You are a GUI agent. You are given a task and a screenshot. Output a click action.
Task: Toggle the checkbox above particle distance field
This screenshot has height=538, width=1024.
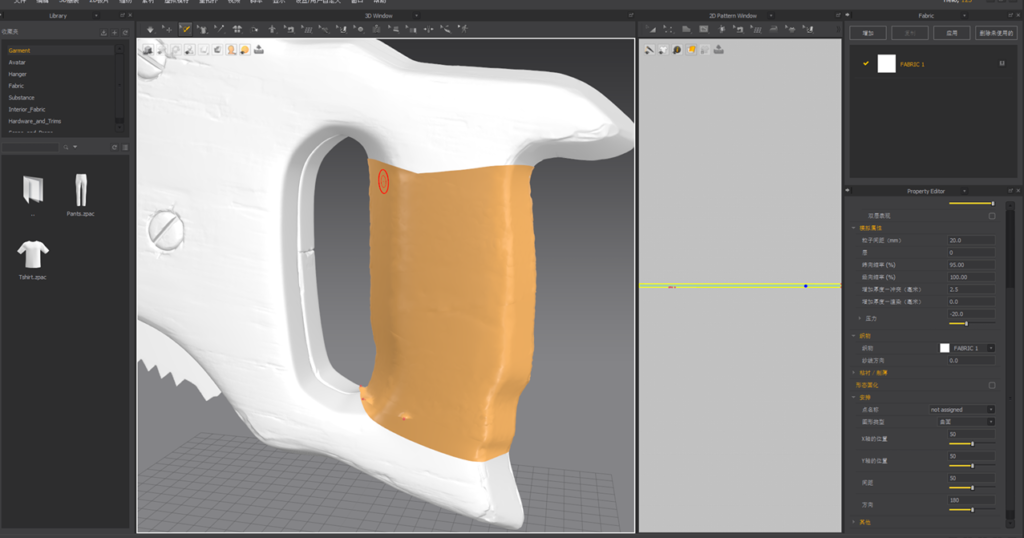(x=991, y=215)
